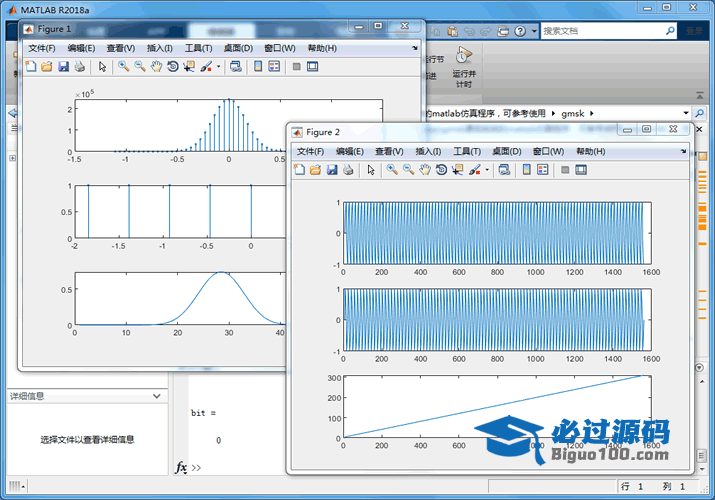Click the Run and Time (运行并计时) button

464,67
